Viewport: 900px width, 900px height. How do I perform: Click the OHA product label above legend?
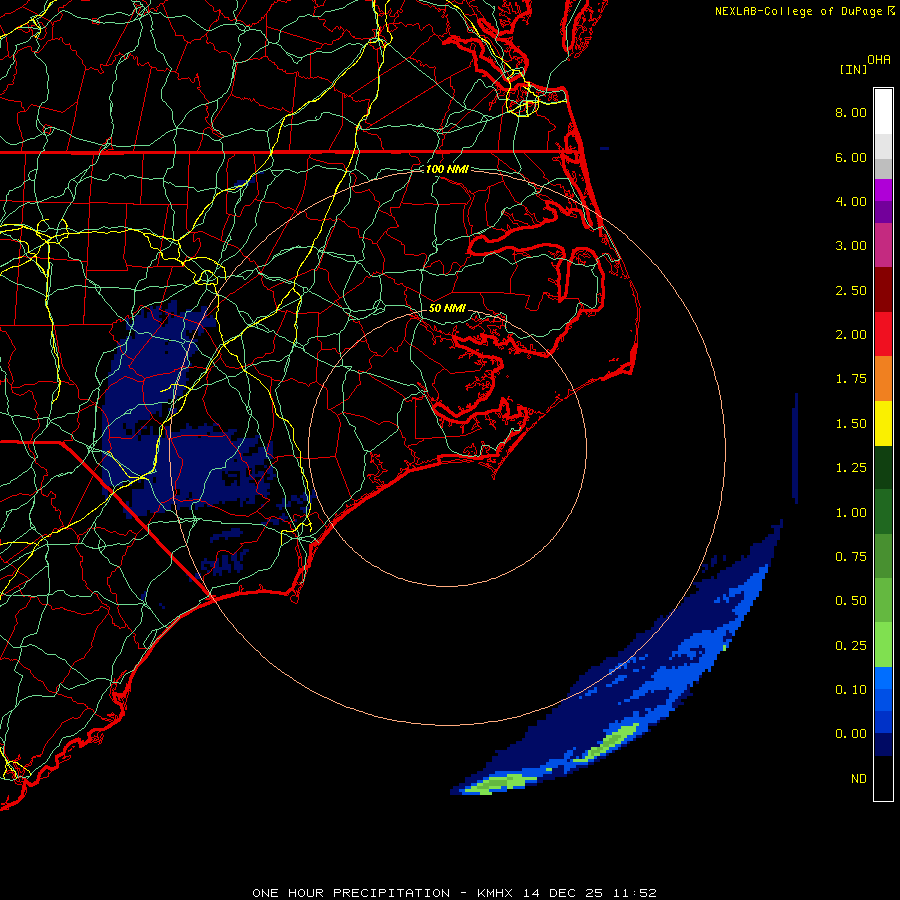879,60
